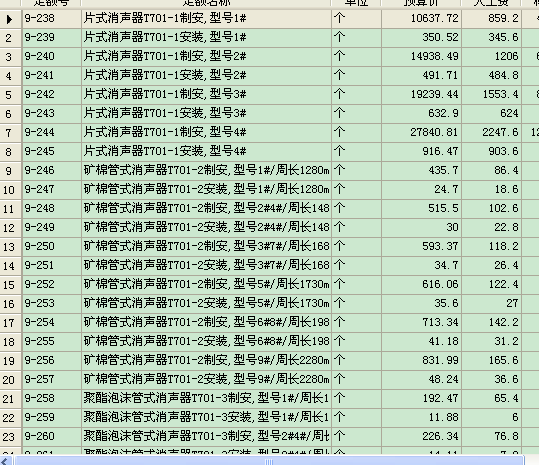Click the labor cost value 1206

click(x=506, y=56)
